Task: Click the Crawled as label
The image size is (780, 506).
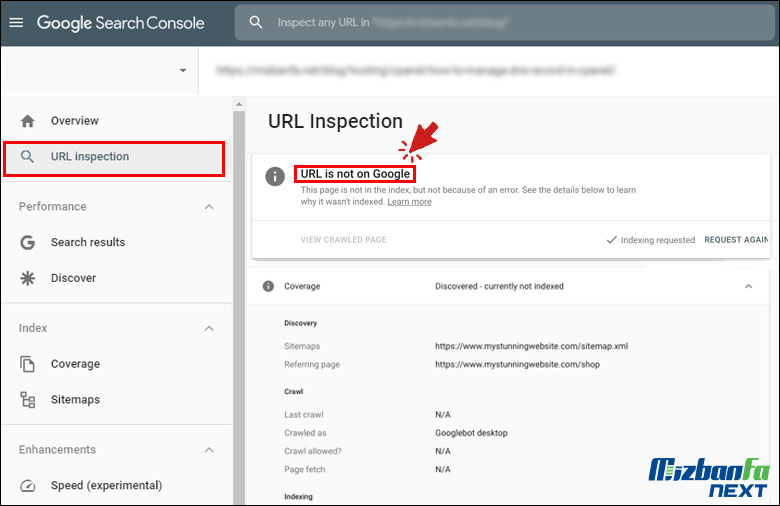Action: 305,433
